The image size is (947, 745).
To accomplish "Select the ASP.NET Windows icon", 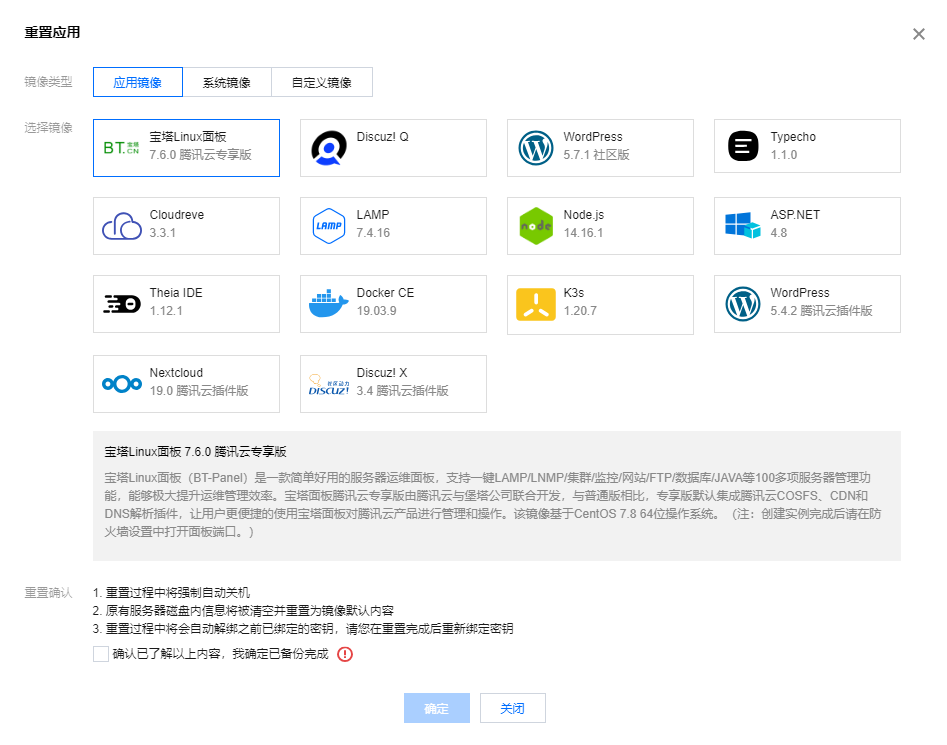I will point(743,226).
